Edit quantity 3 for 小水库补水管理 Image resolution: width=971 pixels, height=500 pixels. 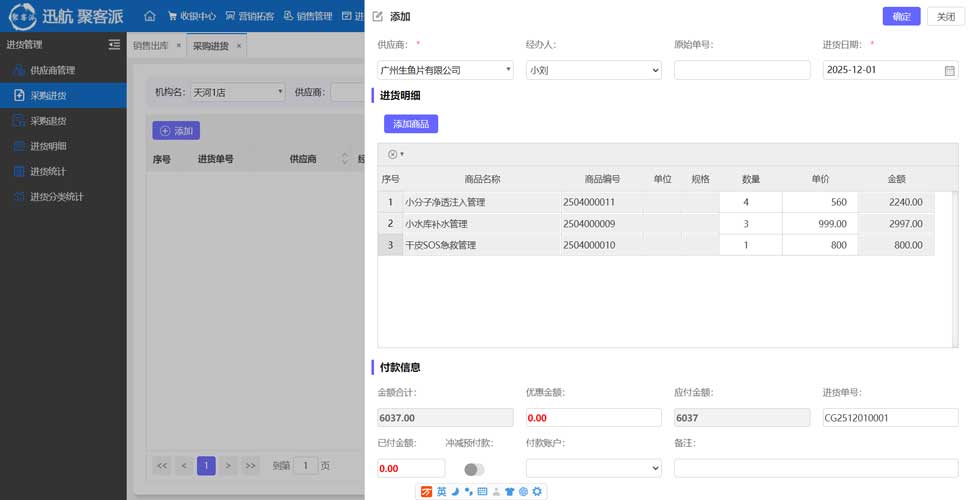point(751,224)
